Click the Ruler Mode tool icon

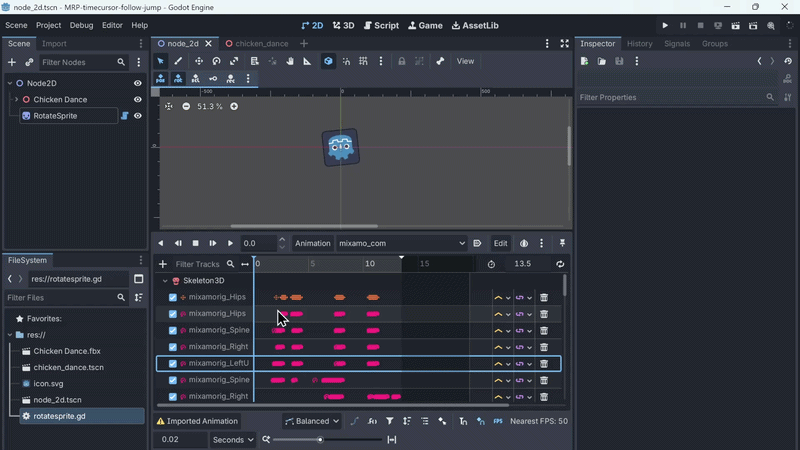(309, 61)
